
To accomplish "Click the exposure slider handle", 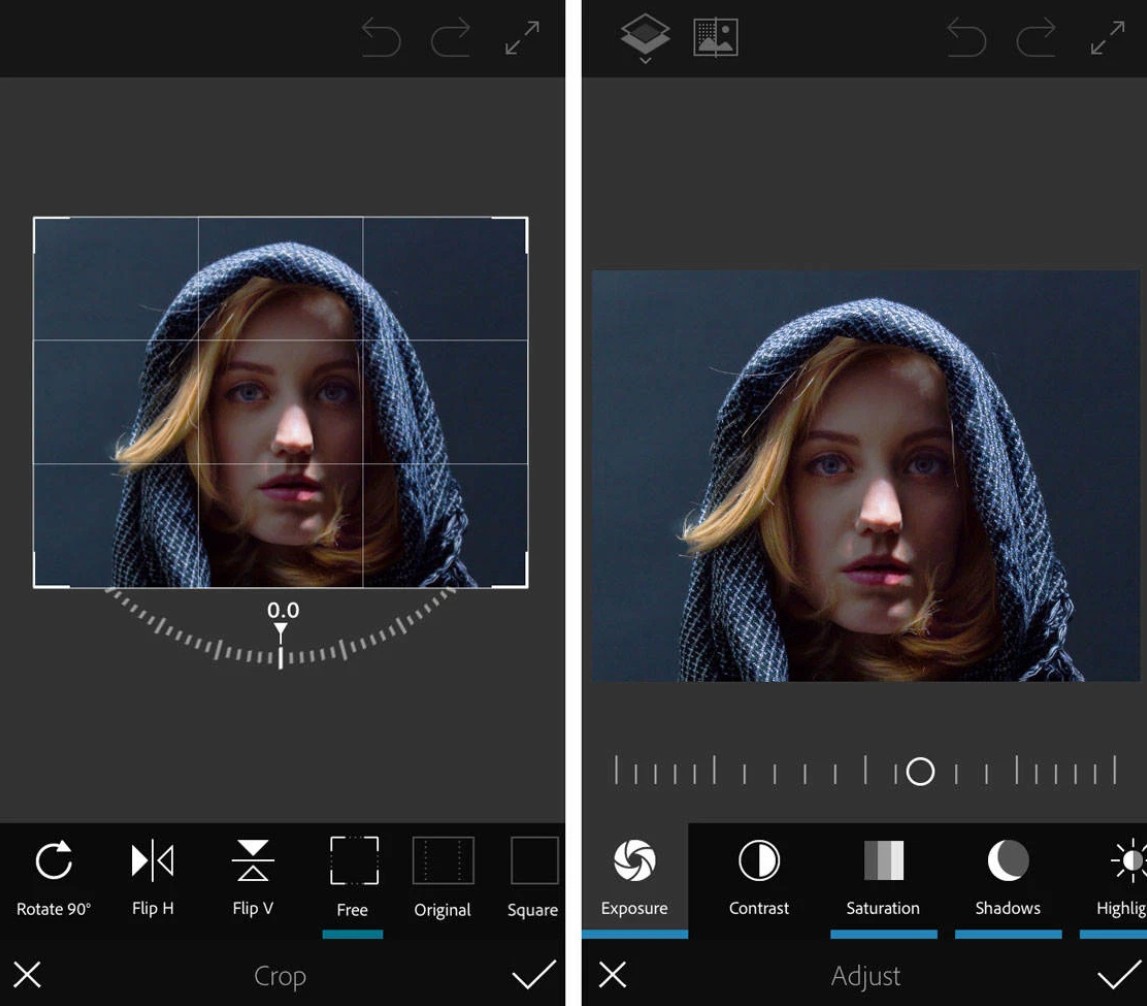I will tap(920, 771).
